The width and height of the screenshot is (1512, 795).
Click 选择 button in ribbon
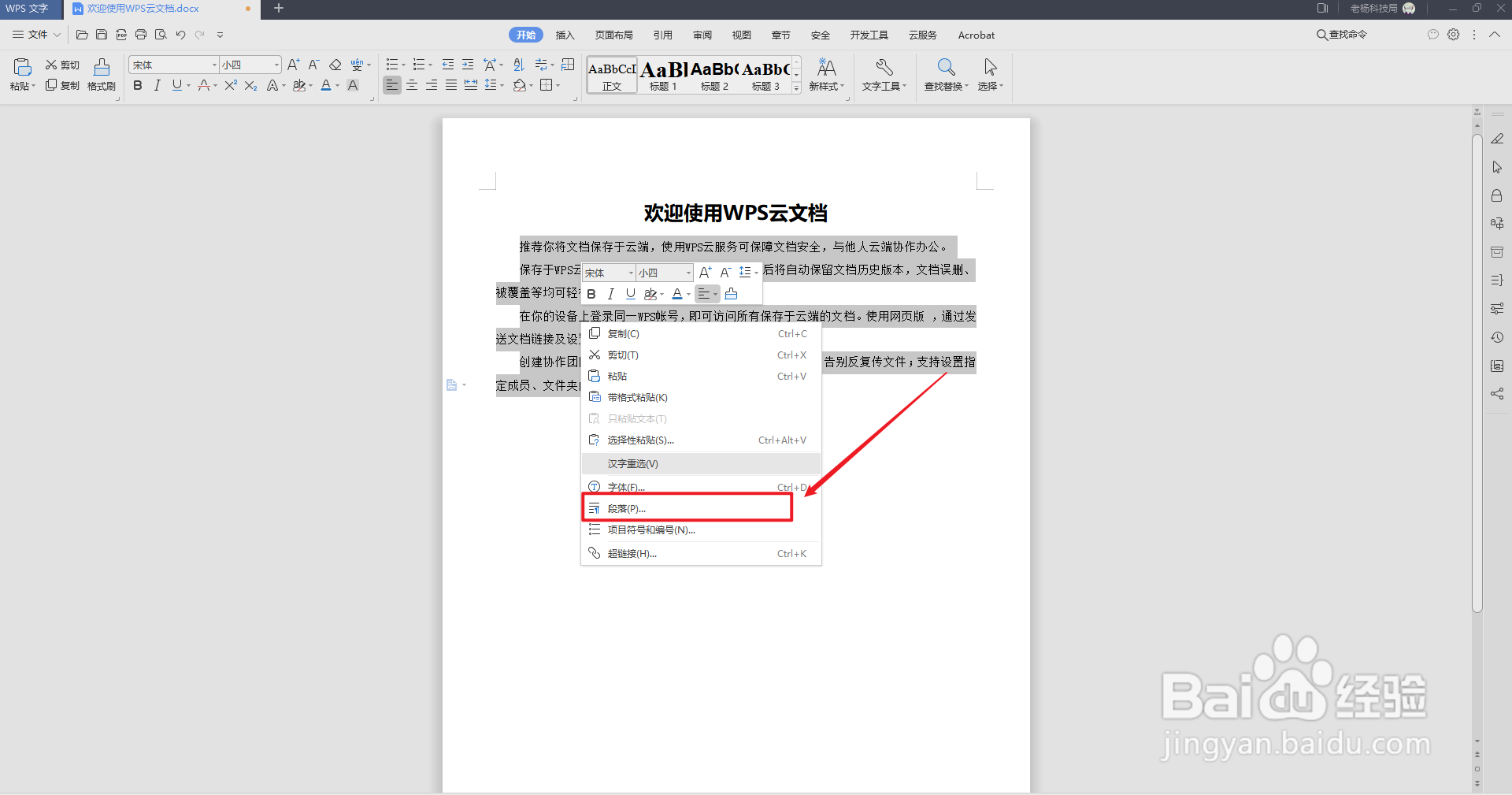point(990,74)
